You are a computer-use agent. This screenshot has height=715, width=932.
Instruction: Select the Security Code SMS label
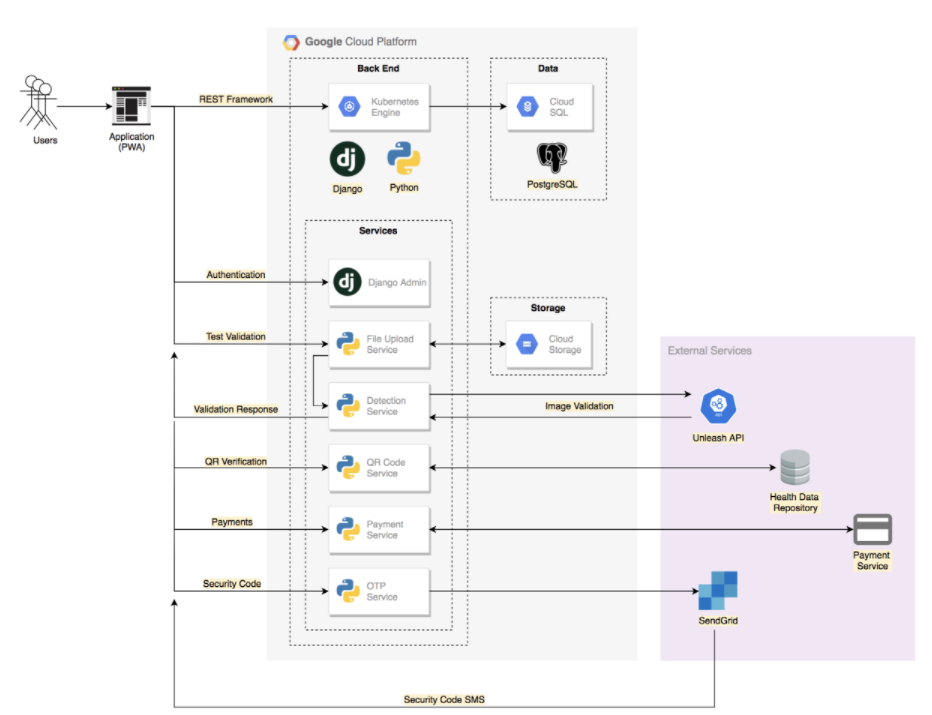tap(444, 700)
